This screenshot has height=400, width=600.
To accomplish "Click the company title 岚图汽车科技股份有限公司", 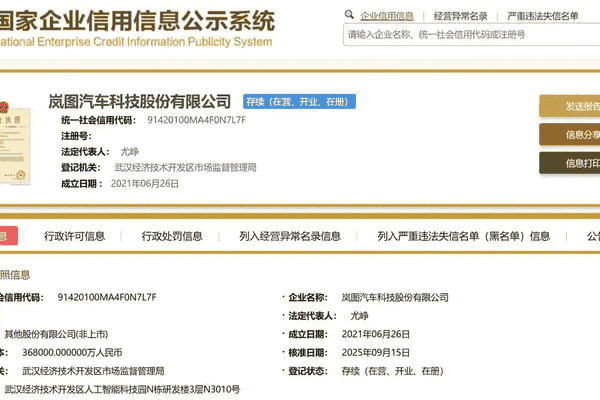I will pos(139,101).
